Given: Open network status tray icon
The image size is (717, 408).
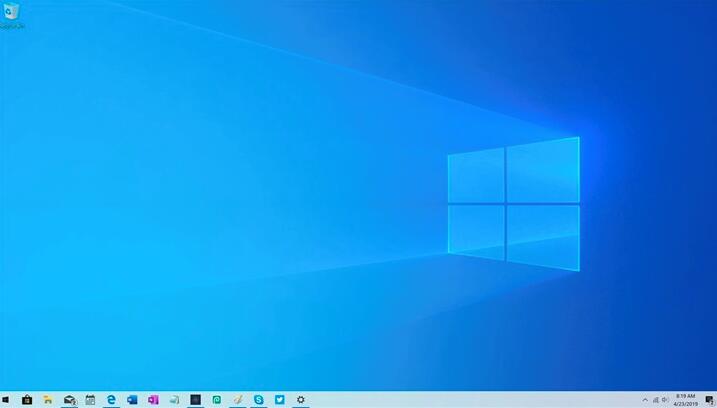Looking at the screenshot, I should 656,400.
